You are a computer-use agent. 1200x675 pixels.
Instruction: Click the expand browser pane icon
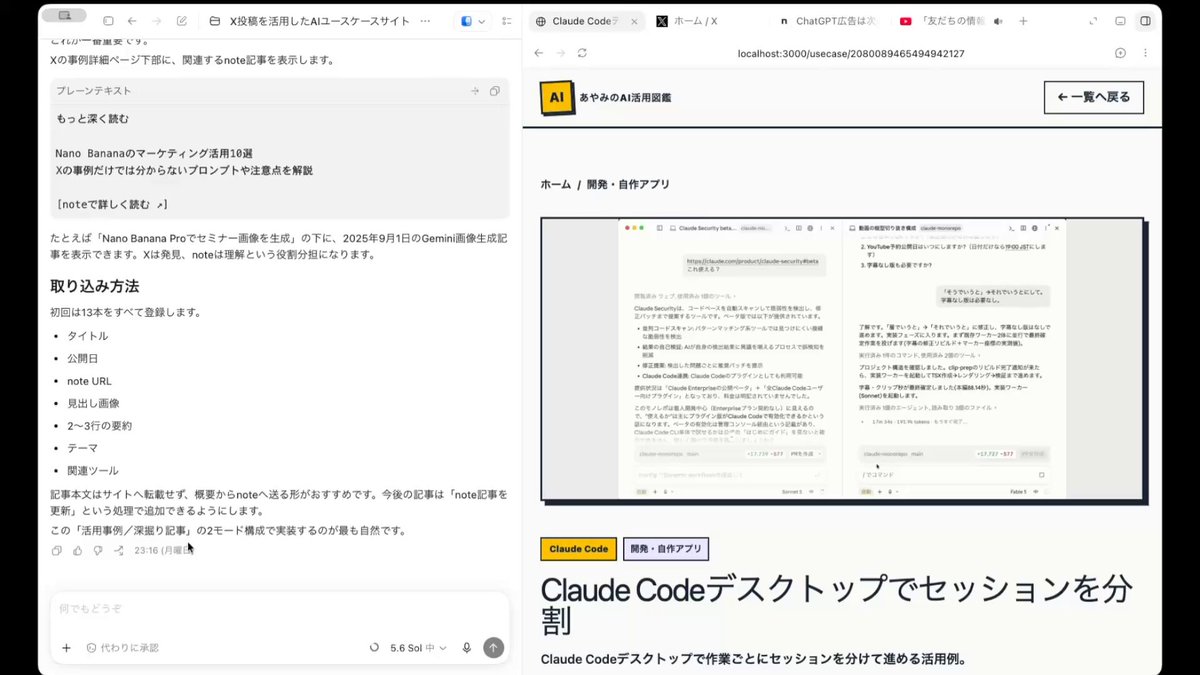point(1093,21)
